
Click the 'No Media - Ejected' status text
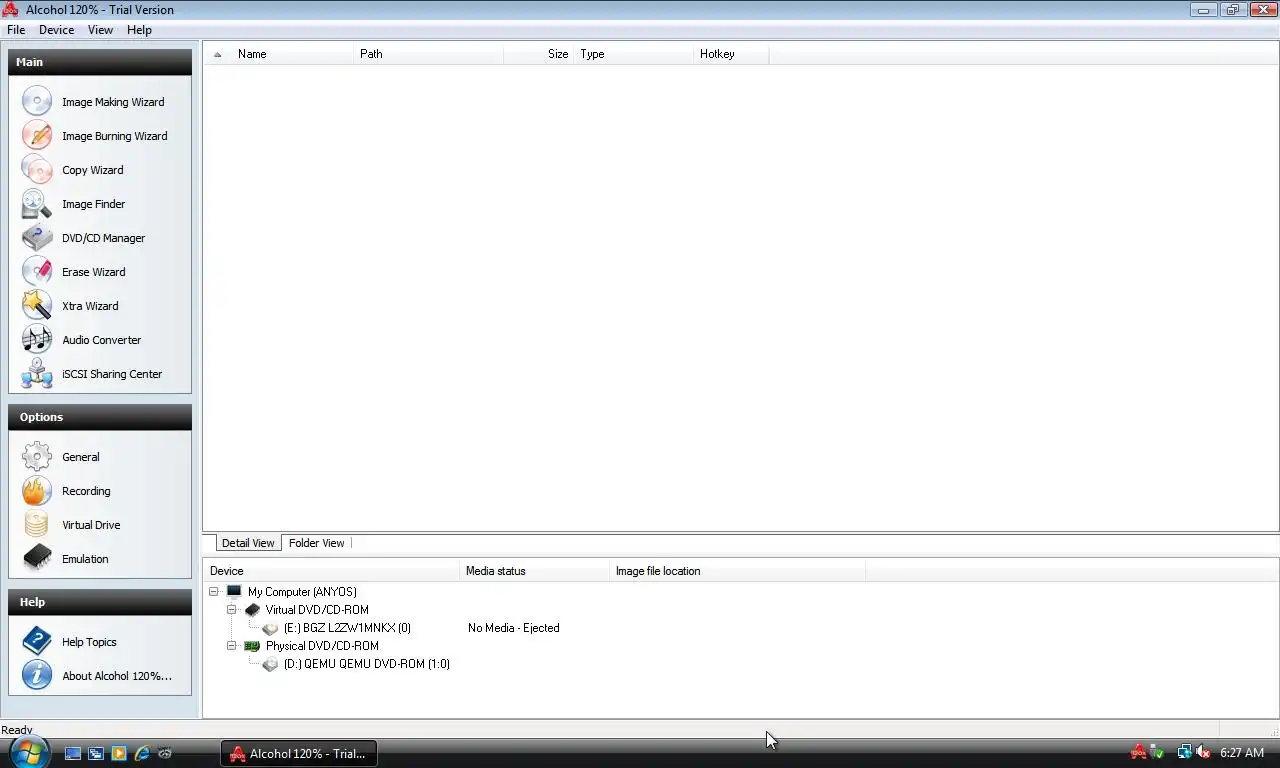point(514,628)
